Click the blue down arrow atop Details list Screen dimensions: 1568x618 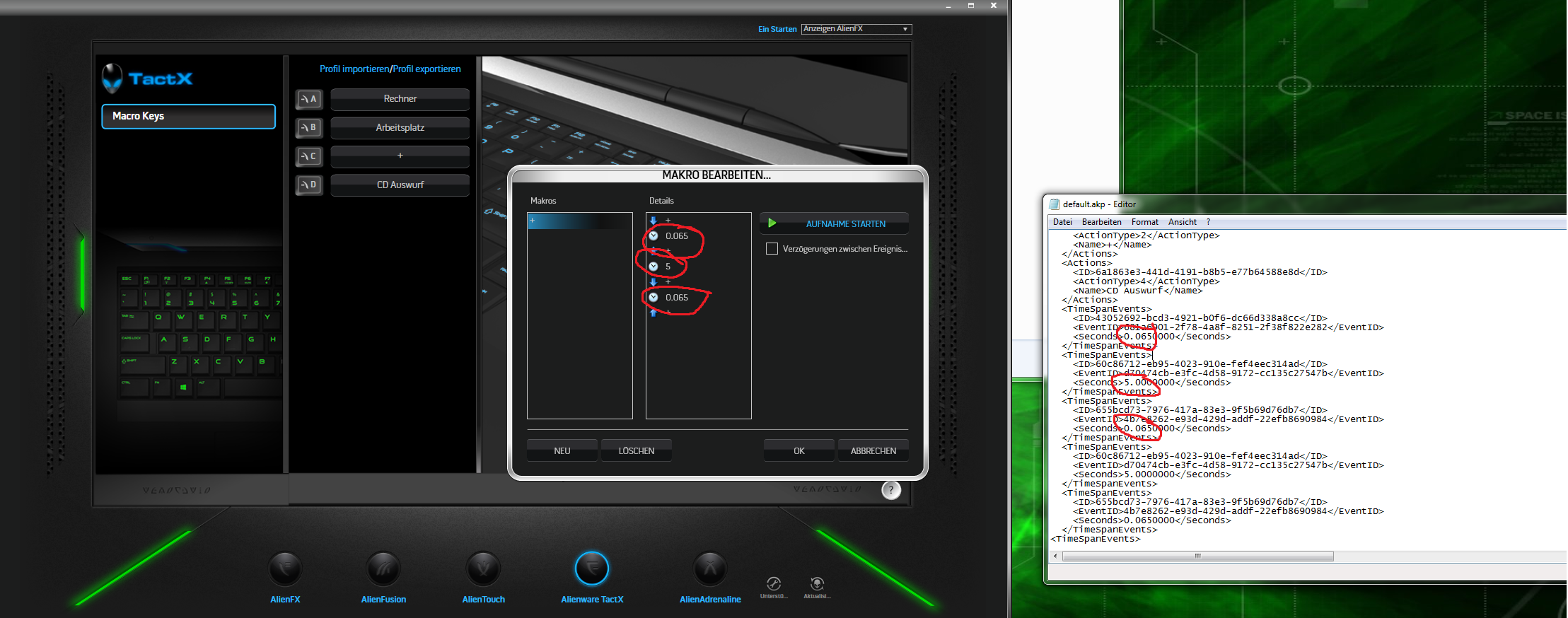[x=654, y=221]
